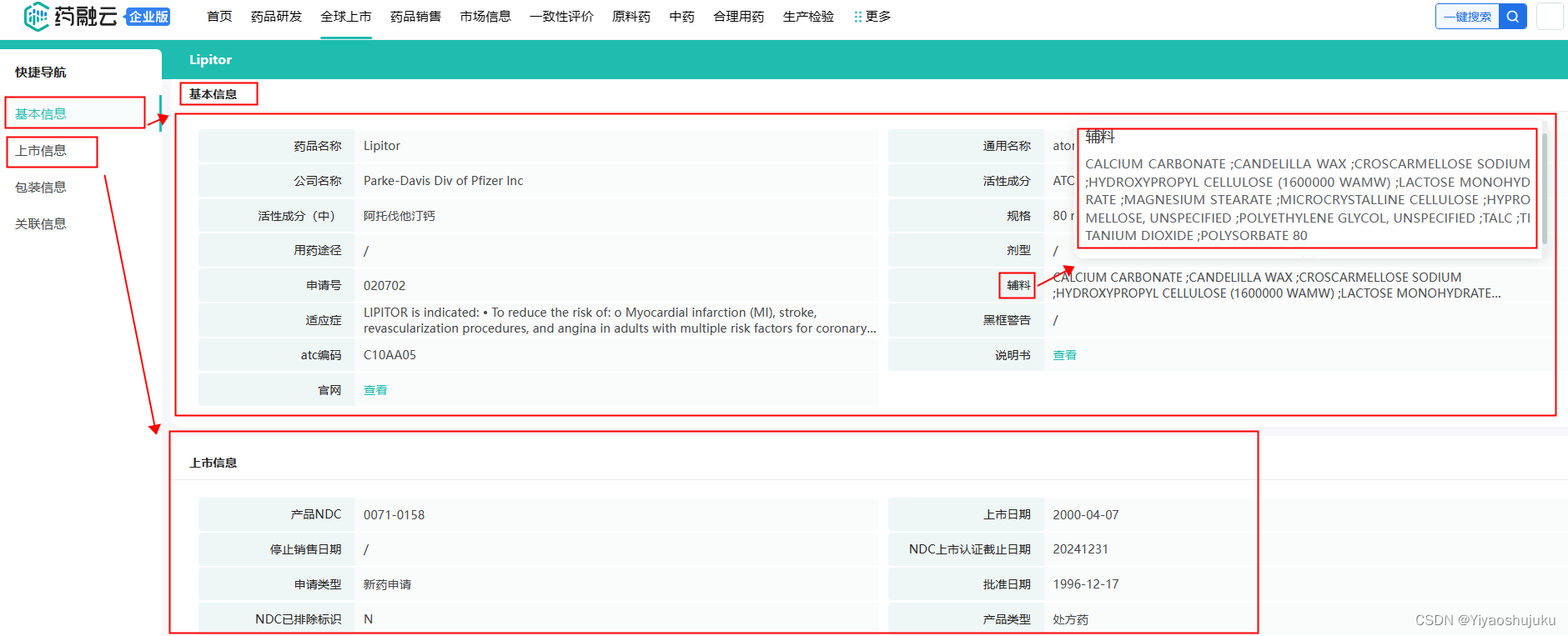The height and width of the screenshot is (636, 1568).
Task: Open the 官网 查看 link
Action: 375,390
